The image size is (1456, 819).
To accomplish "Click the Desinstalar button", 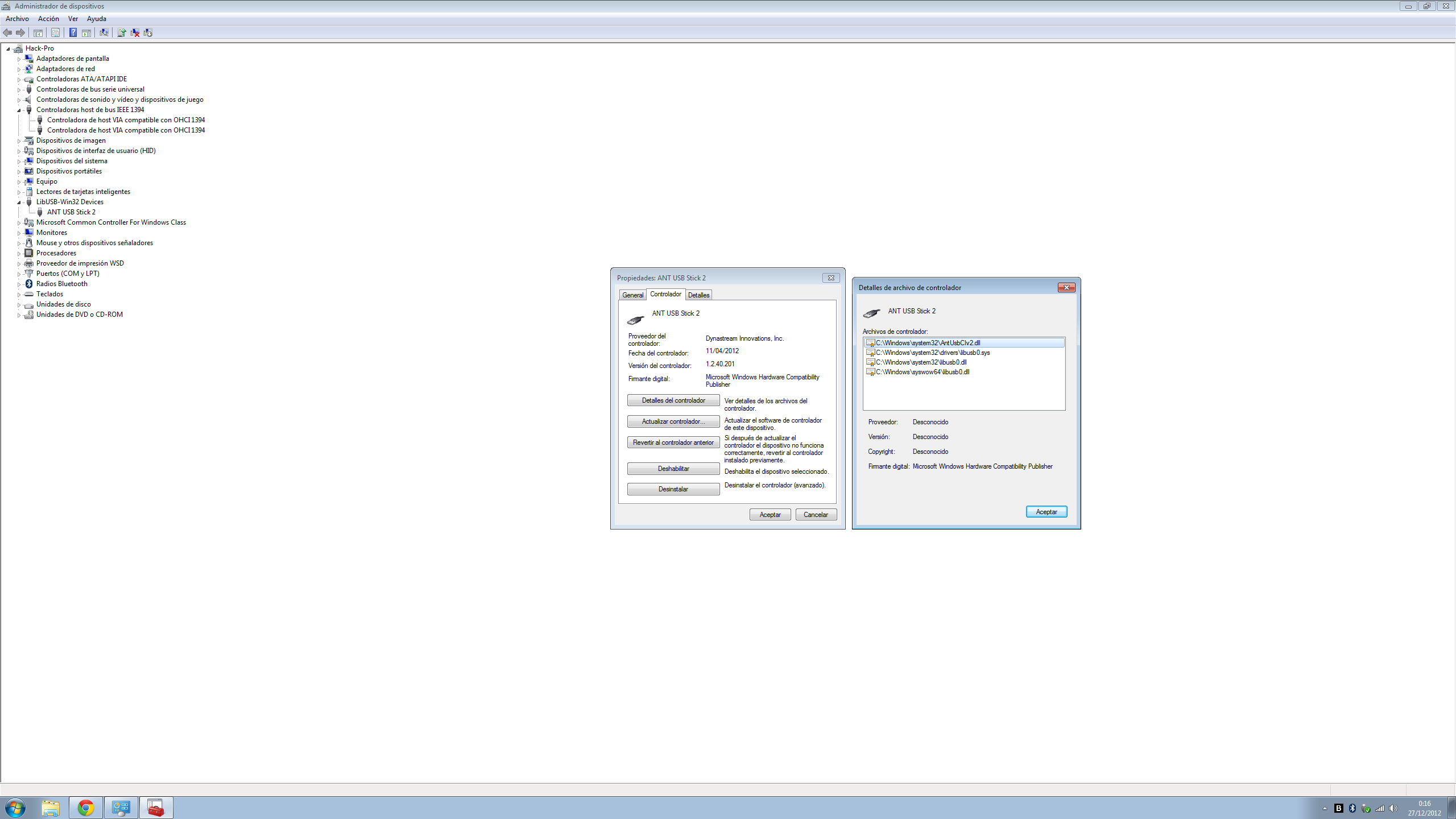I will [673, 489].
